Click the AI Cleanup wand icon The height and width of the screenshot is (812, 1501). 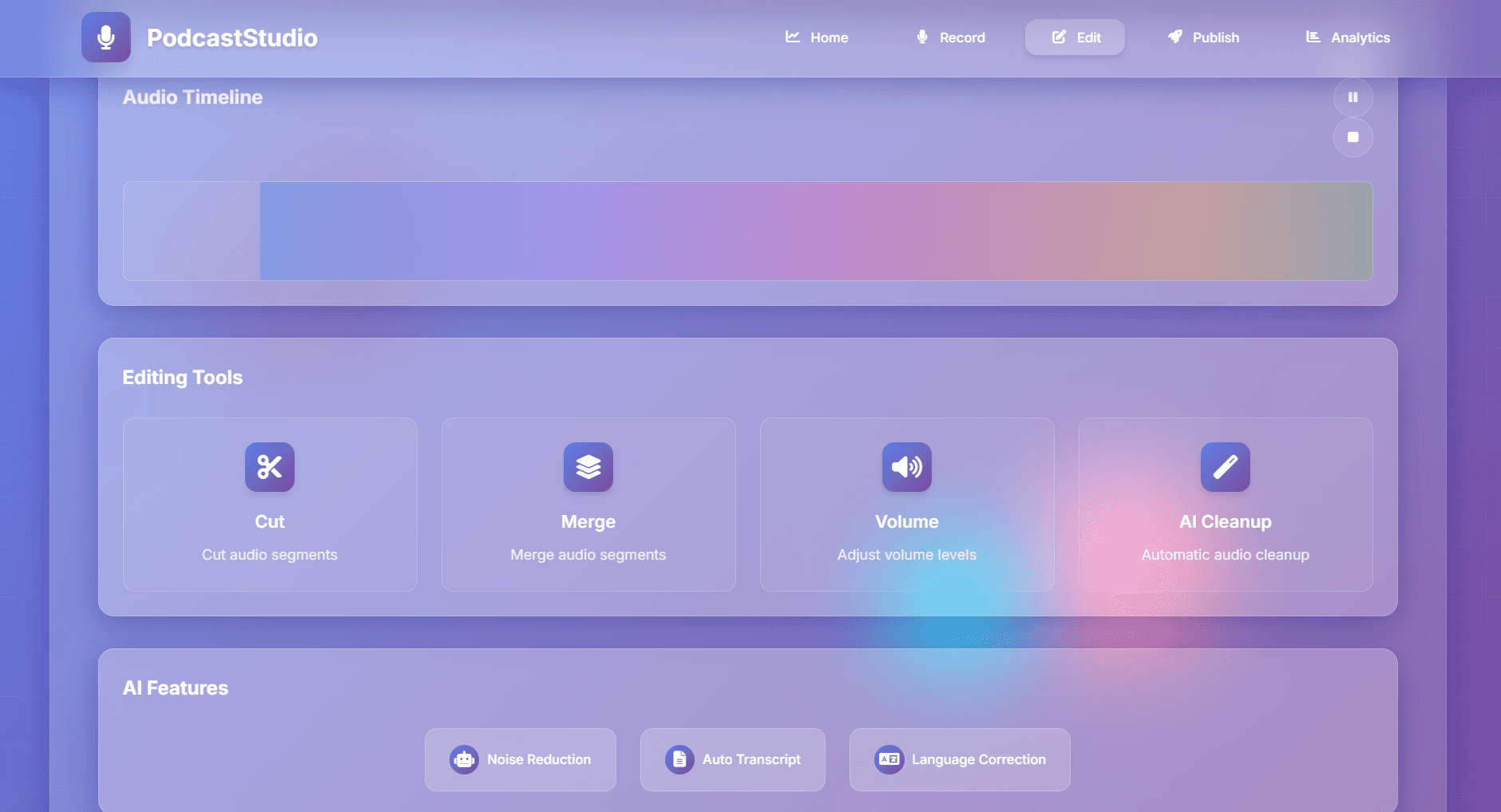pyautogui.click(x=1225, y=467)
